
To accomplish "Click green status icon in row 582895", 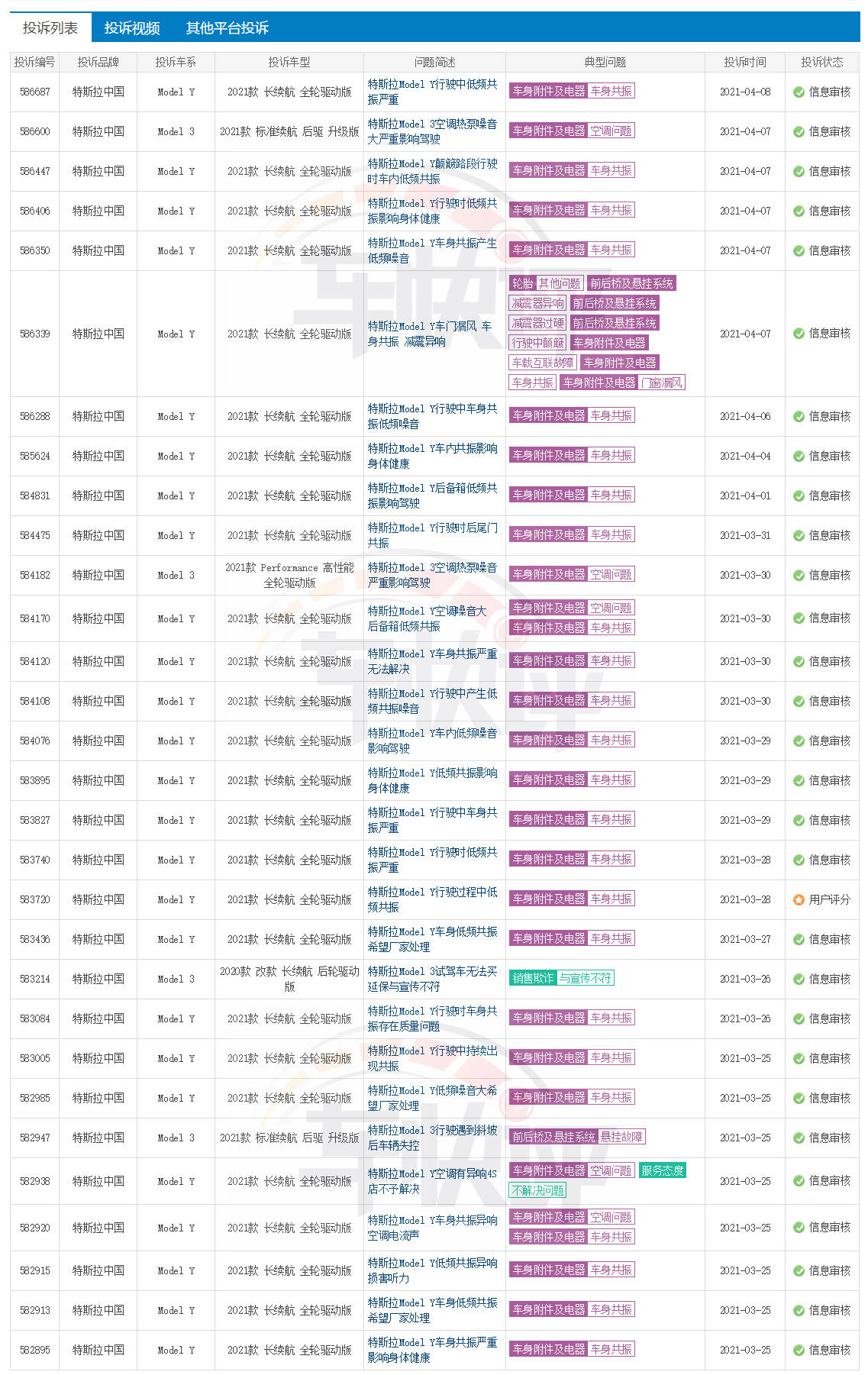I will click(x=799, y=1351).
